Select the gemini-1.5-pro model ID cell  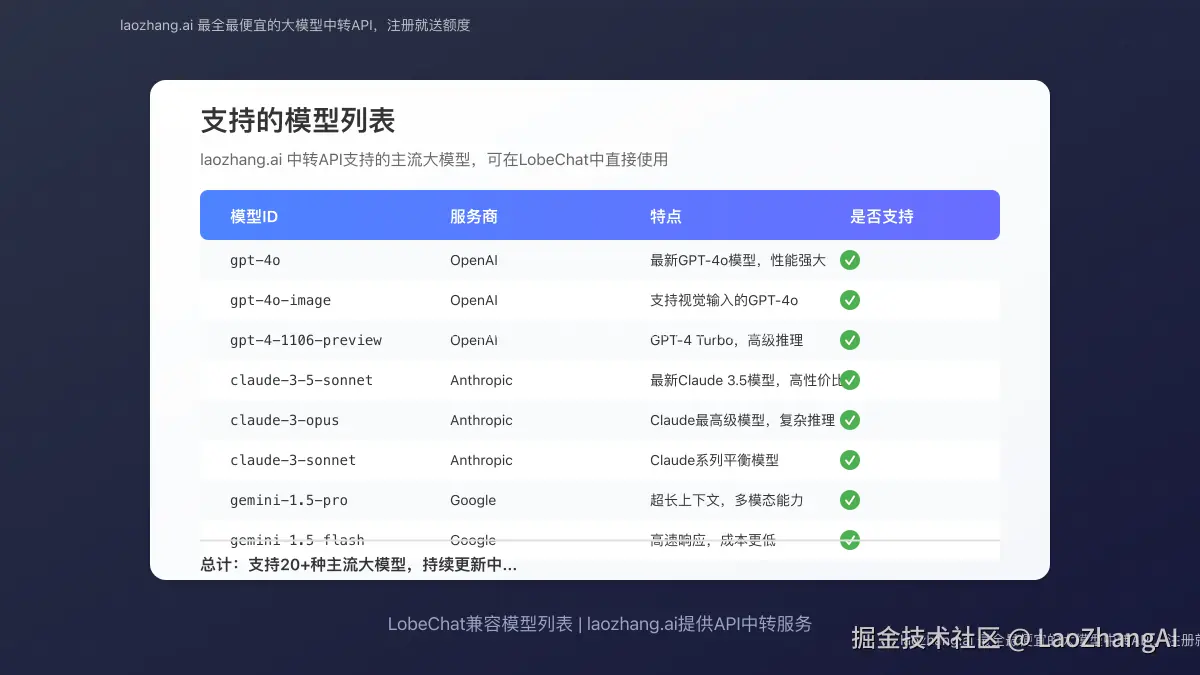[289, 500]
